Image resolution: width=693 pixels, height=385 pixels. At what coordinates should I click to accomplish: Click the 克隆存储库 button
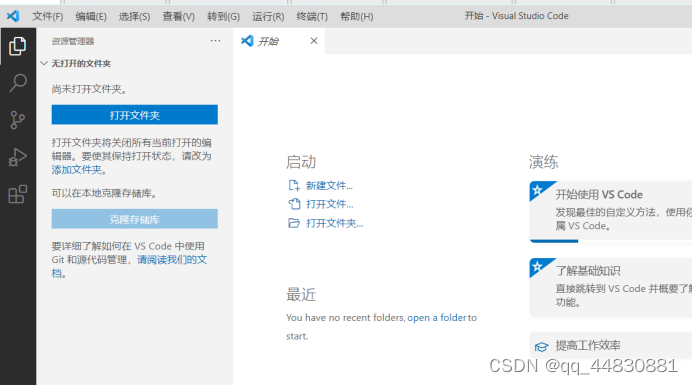click(x=134, y=219)
